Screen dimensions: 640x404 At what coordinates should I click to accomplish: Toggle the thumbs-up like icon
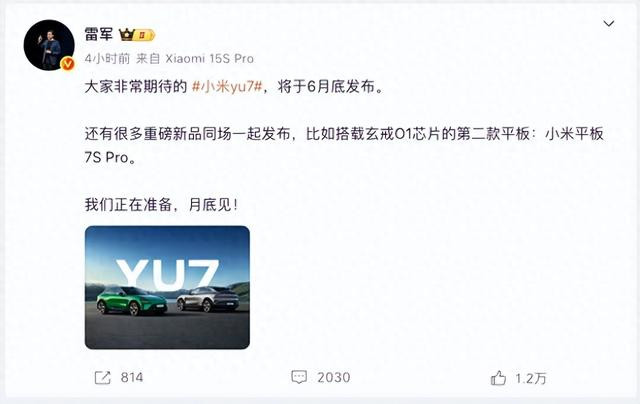coord(498,378)
